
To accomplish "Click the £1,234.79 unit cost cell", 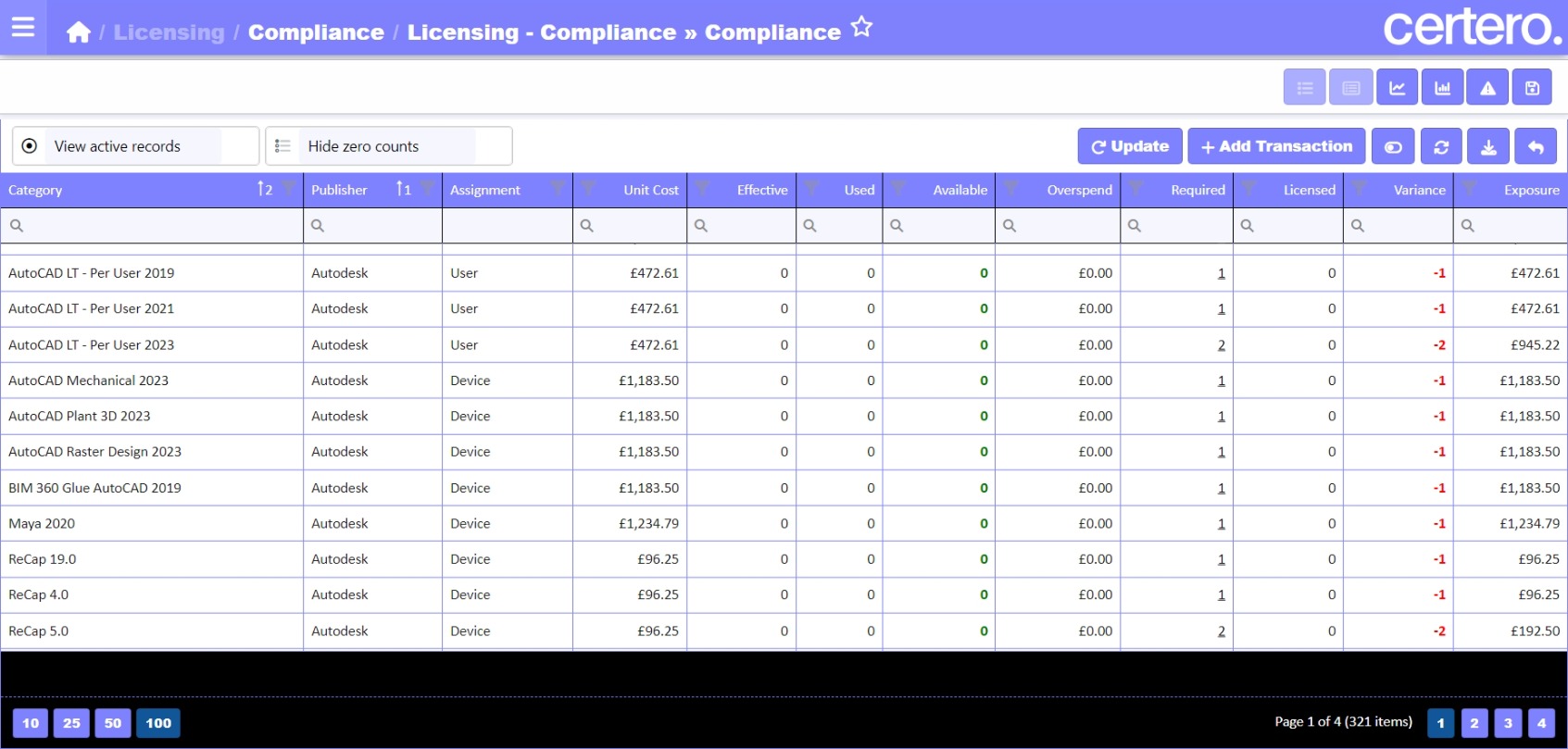I will [x=630, y=524].
